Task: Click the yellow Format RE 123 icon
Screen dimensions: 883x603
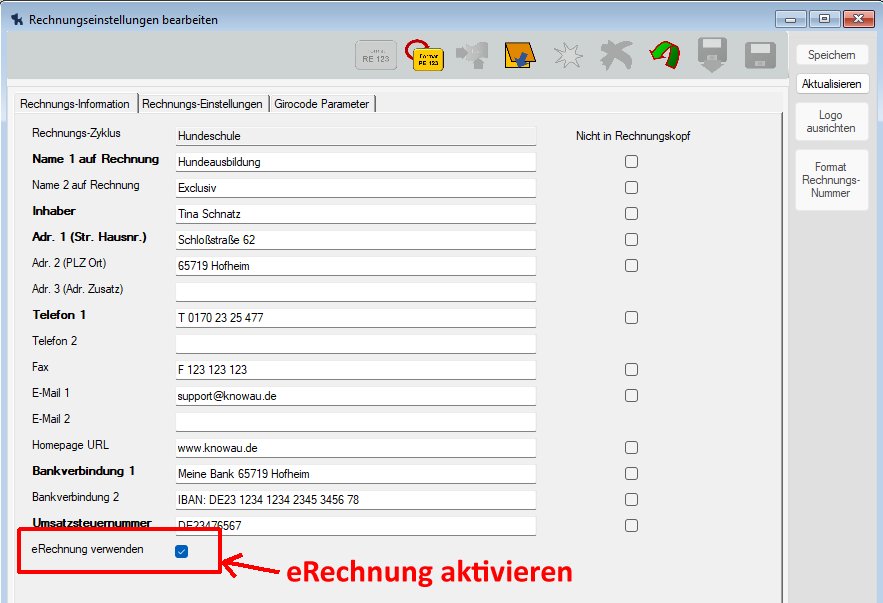Action: tap(428, 56)
